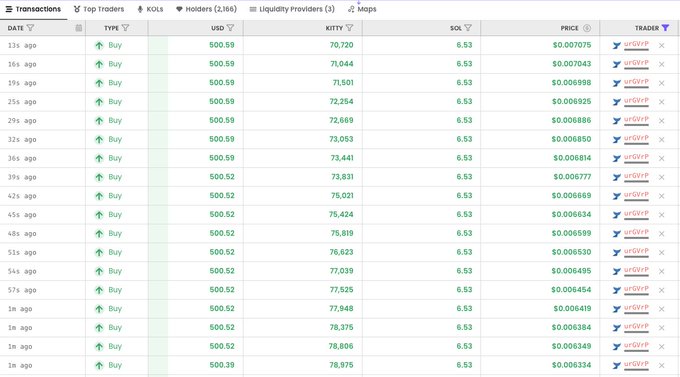
Task: Remove trader filter on 42s ago row
Action: (x=661, y=196)
